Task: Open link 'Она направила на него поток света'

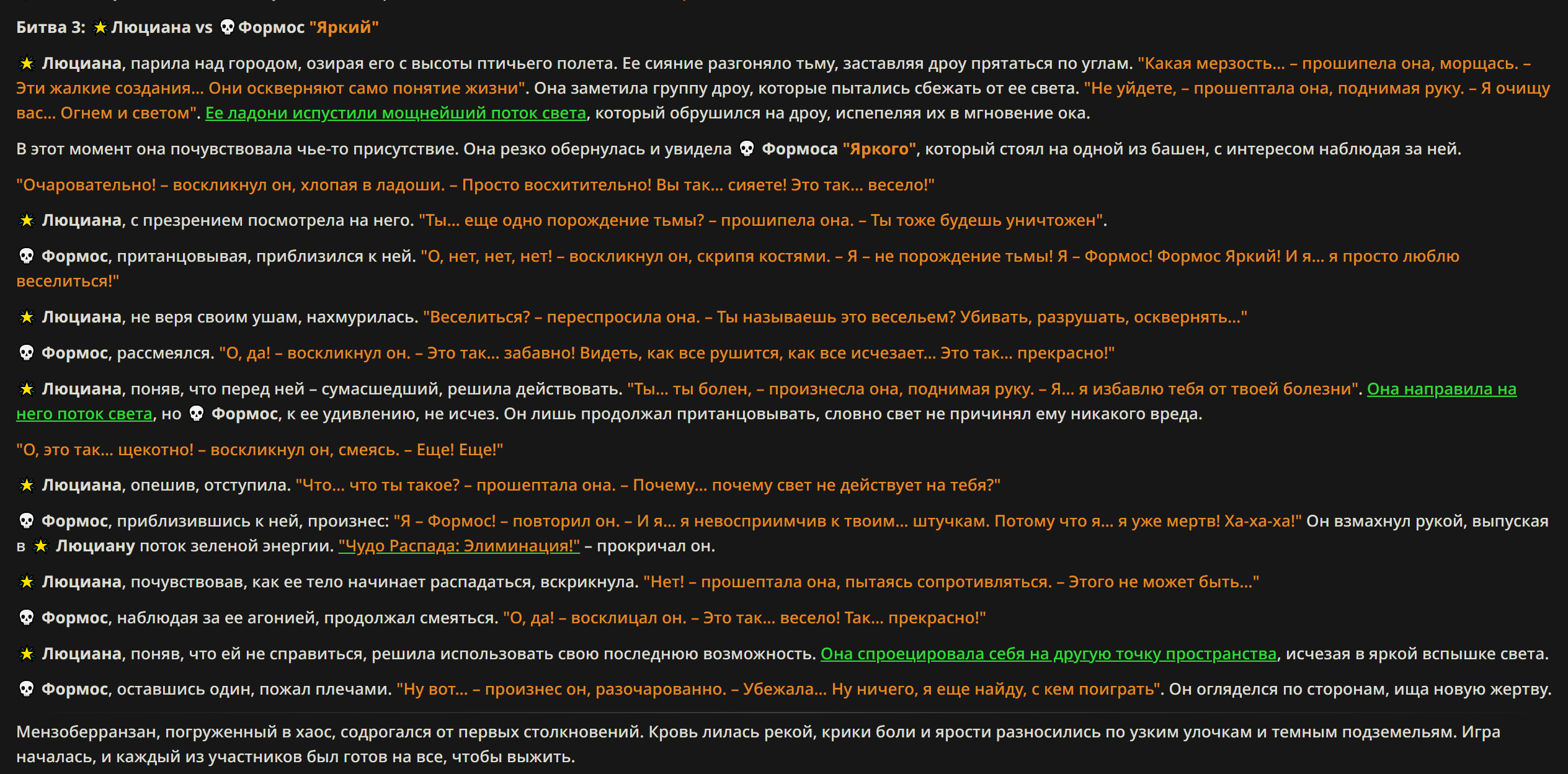Action: [x=1441, y=389]
